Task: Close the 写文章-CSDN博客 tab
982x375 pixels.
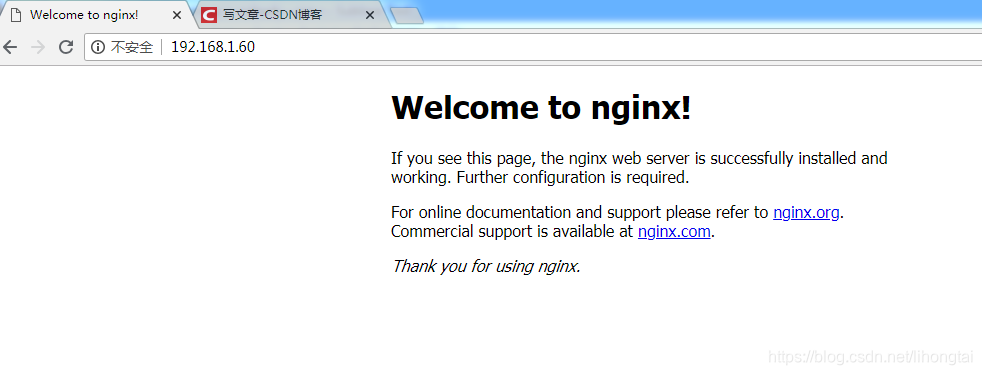Action: [370, 15]
